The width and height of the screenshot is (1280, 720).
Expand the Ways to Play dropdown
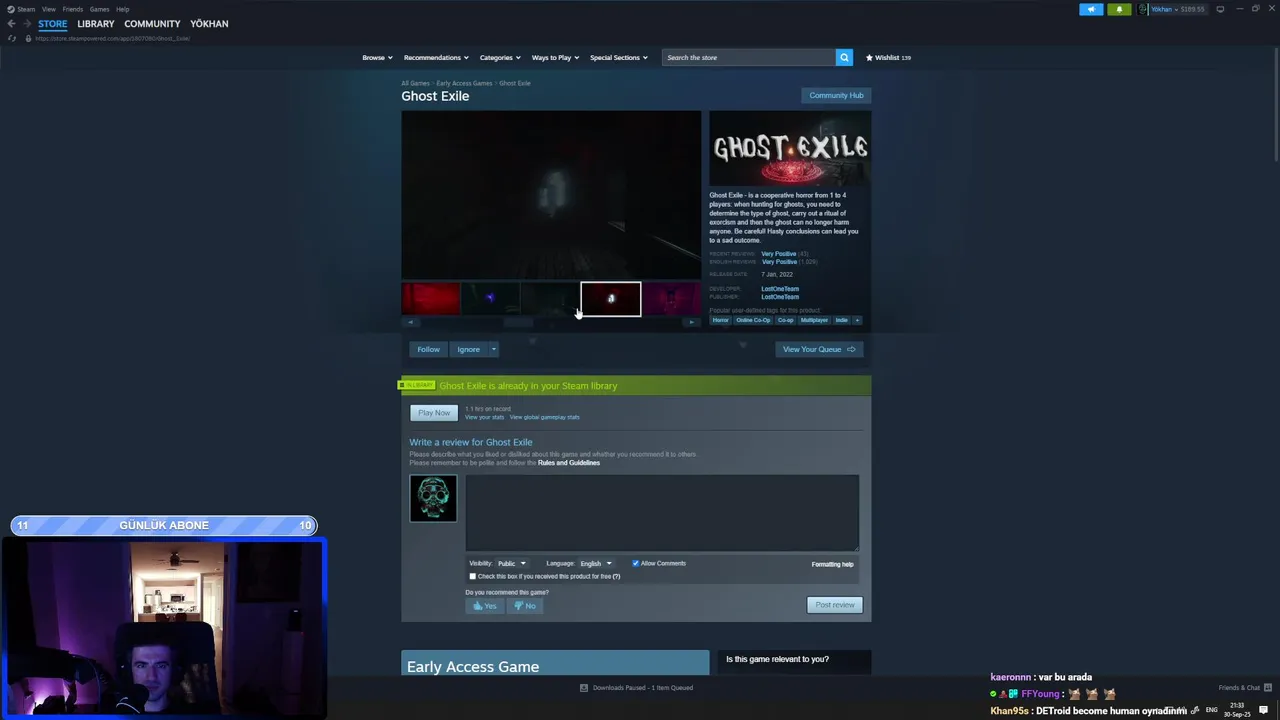(555, 57)
